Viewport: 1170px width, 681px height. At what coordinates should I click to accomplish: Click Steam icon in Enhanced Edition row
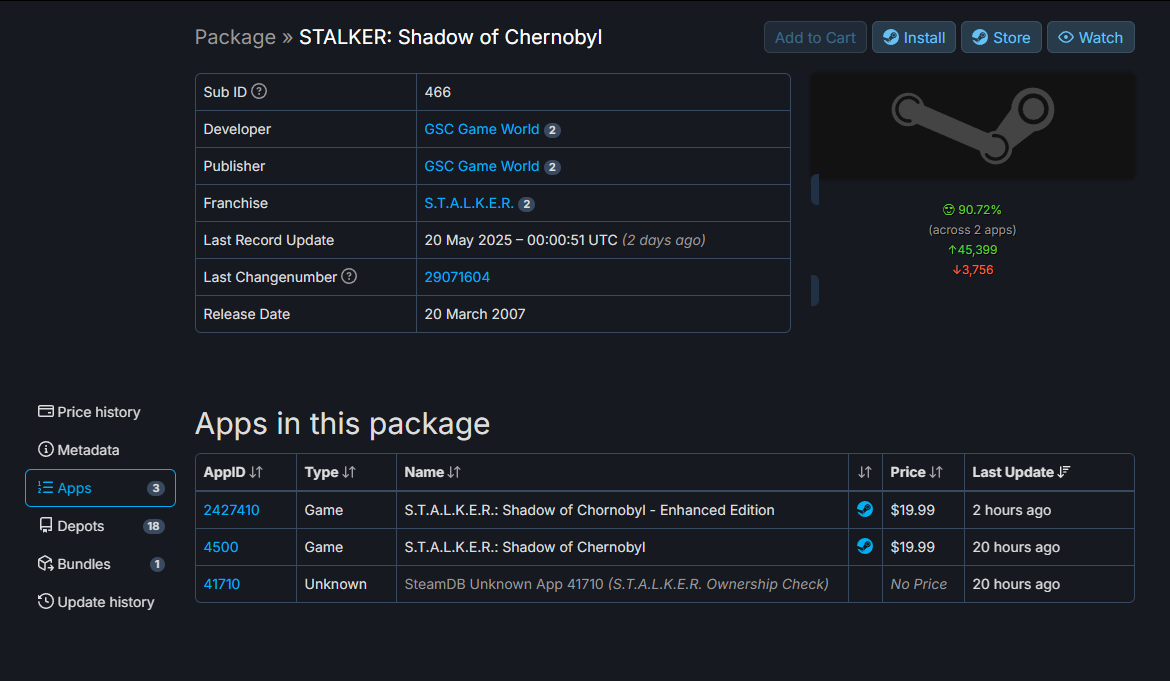point(865,510)
